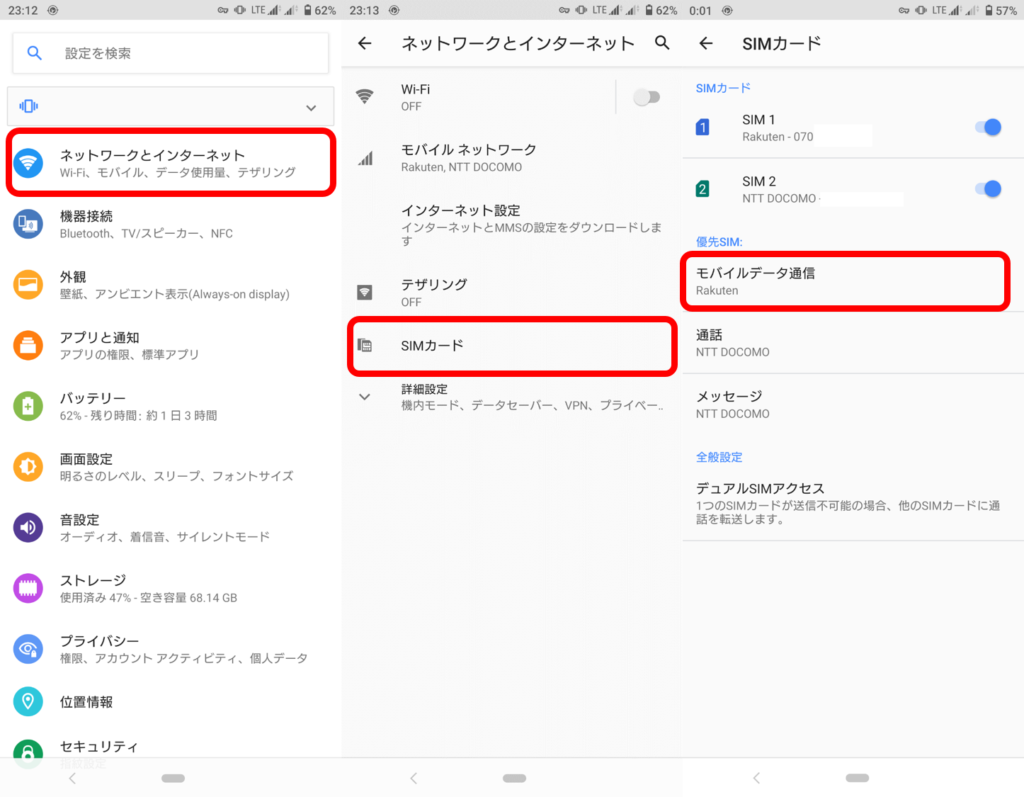
Task: Open 画面設定 brightness settings text
Action: coord(176,467)
